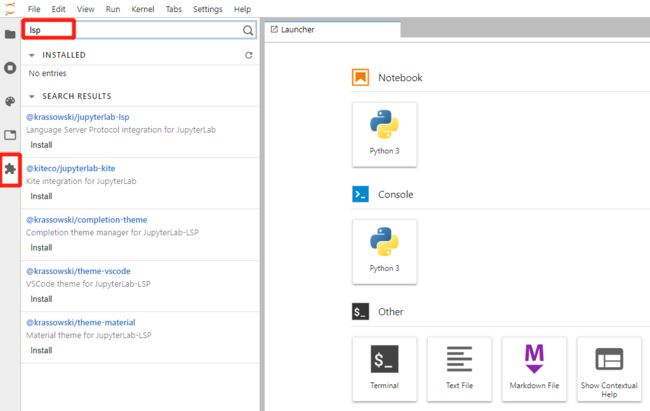Click the search magnifier icon

248,30
